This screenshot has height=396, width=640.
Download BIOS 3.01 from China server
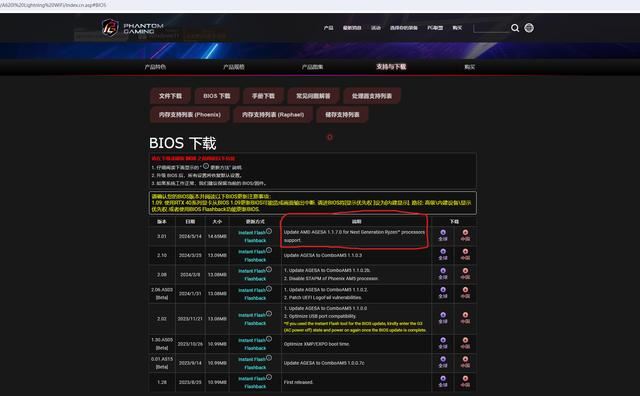(465, 236)
